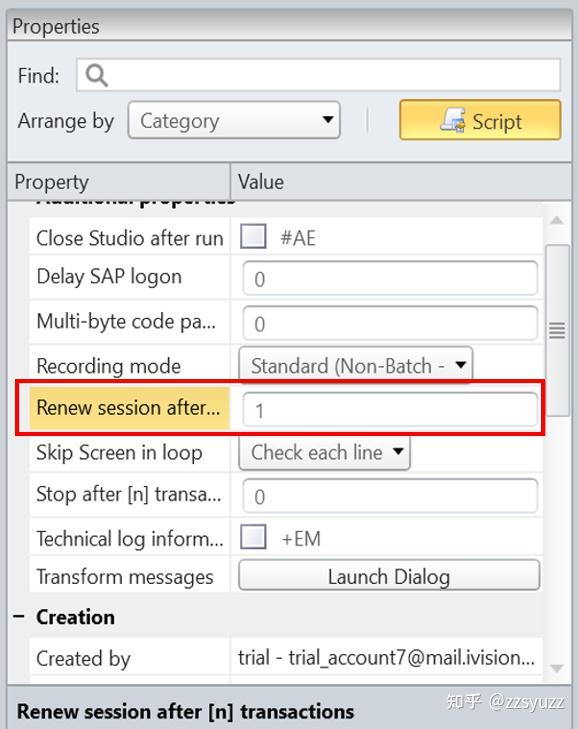Click the Value column header
The image size is (579, 729).
coord(401,182)
